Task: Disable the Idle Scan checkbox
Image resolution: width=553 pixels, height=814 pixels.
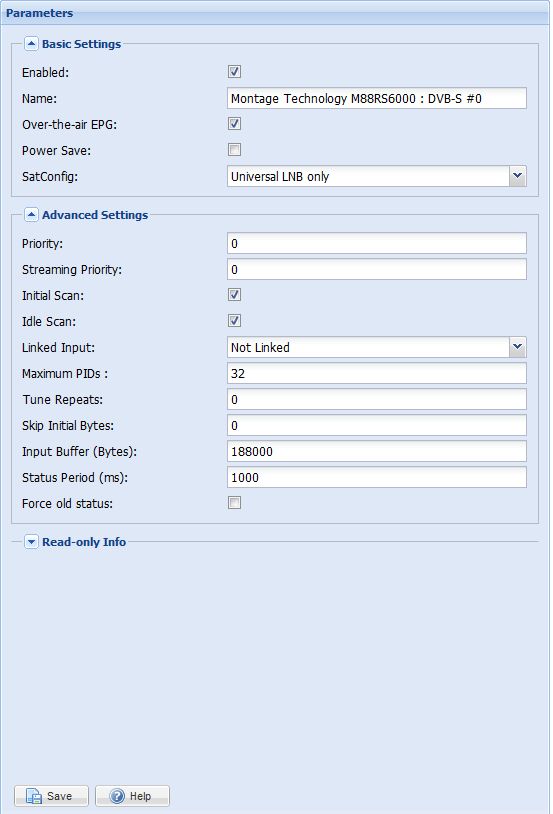Action: (234, 320)
